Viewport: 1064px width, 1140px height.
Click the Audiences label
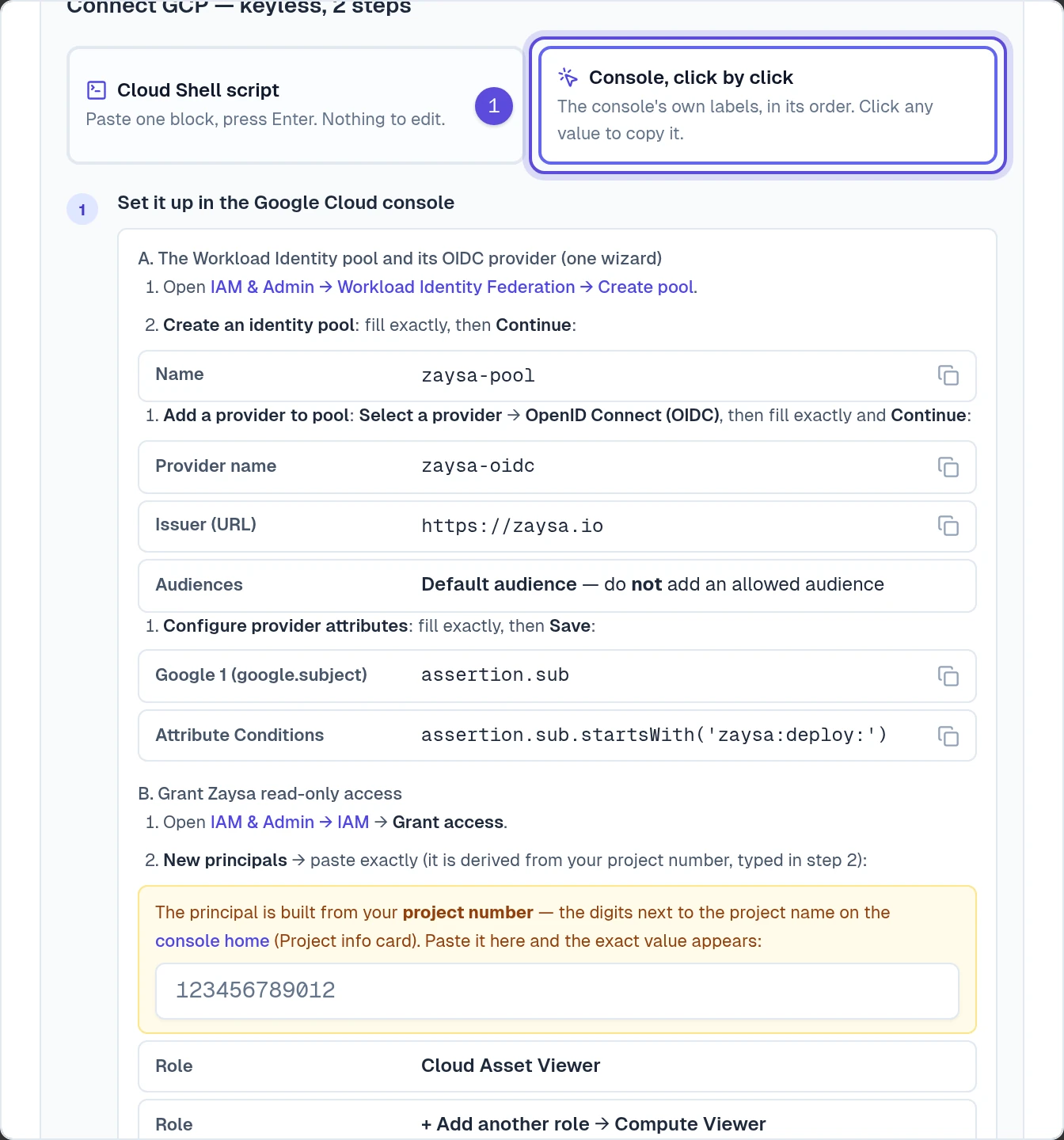click(199, 584)
